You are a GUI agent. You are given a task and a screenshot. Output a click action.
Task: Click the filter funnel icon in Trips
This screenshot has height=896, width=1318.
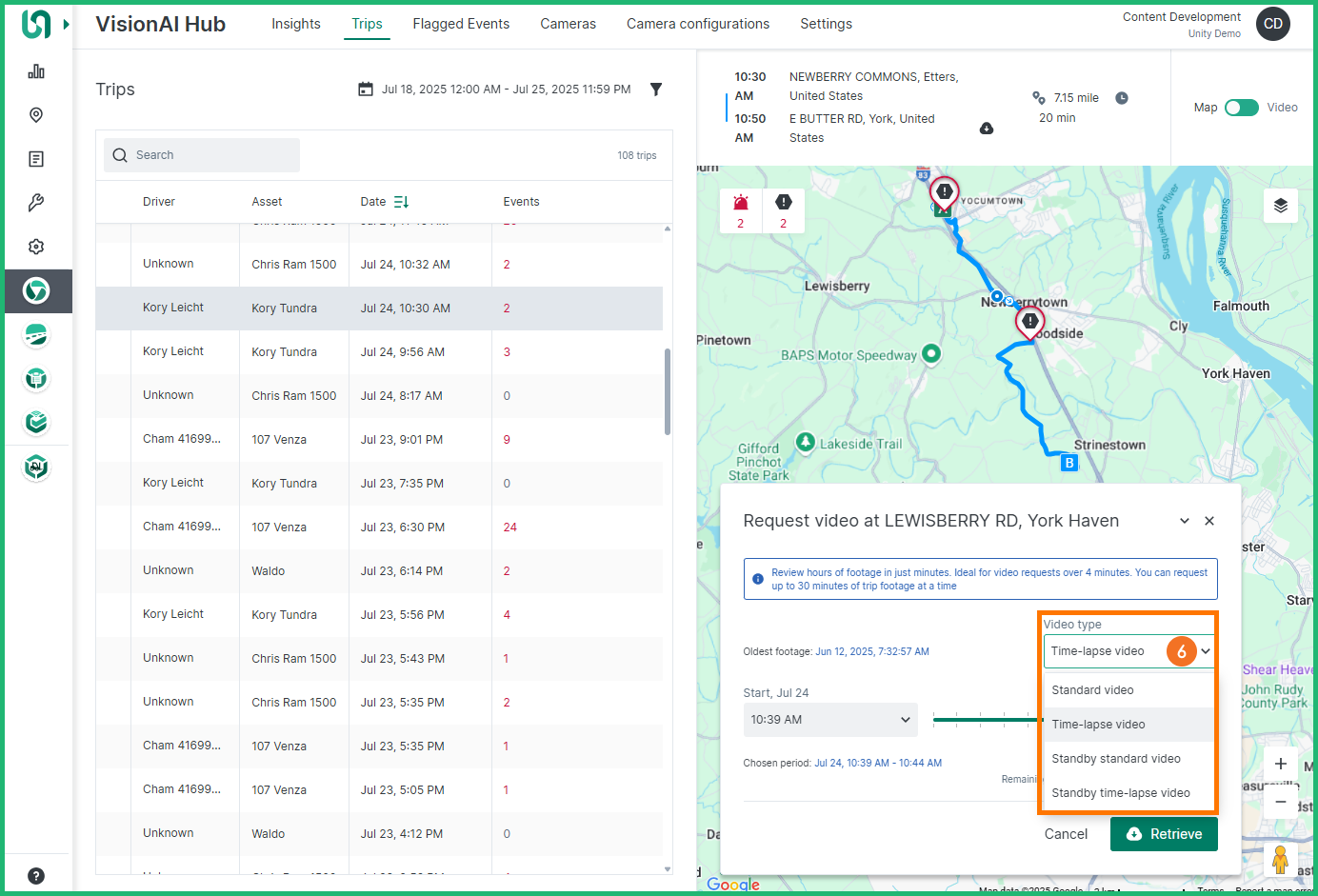pos(656,90)
